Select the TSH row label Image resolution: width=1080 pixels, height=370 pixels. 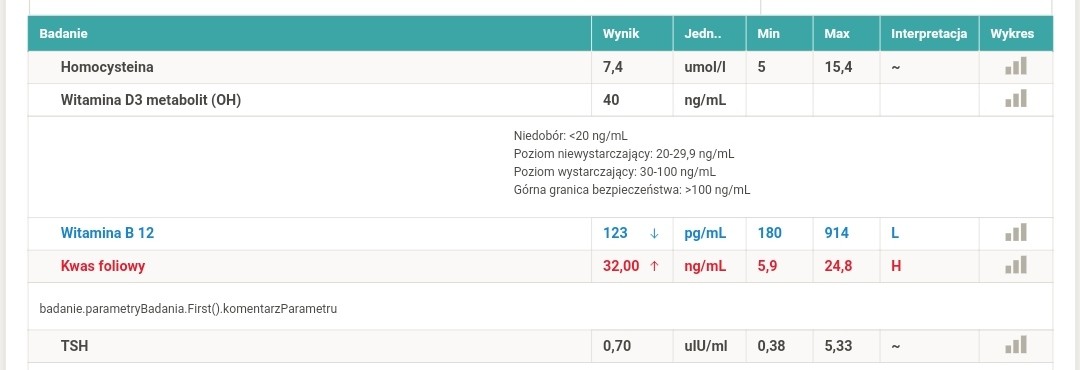[74, 345]
